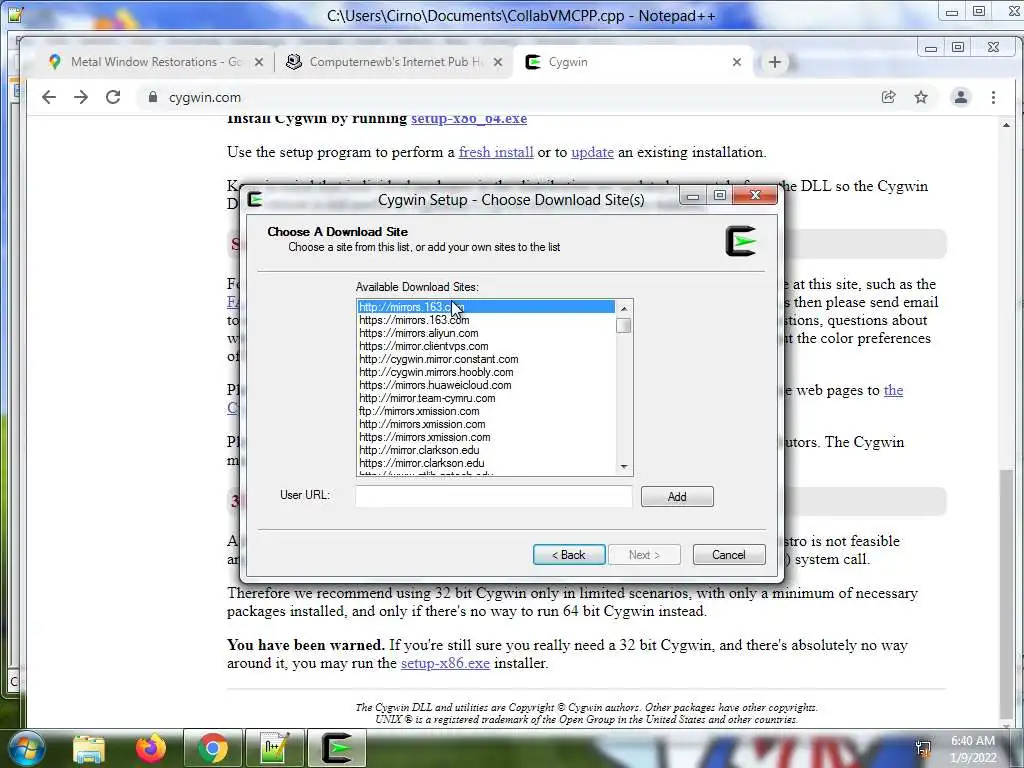Viewport: 1024px width, 768px height.
Task: Switch to Metal Window Restorations tab
Action: [155, 62]
